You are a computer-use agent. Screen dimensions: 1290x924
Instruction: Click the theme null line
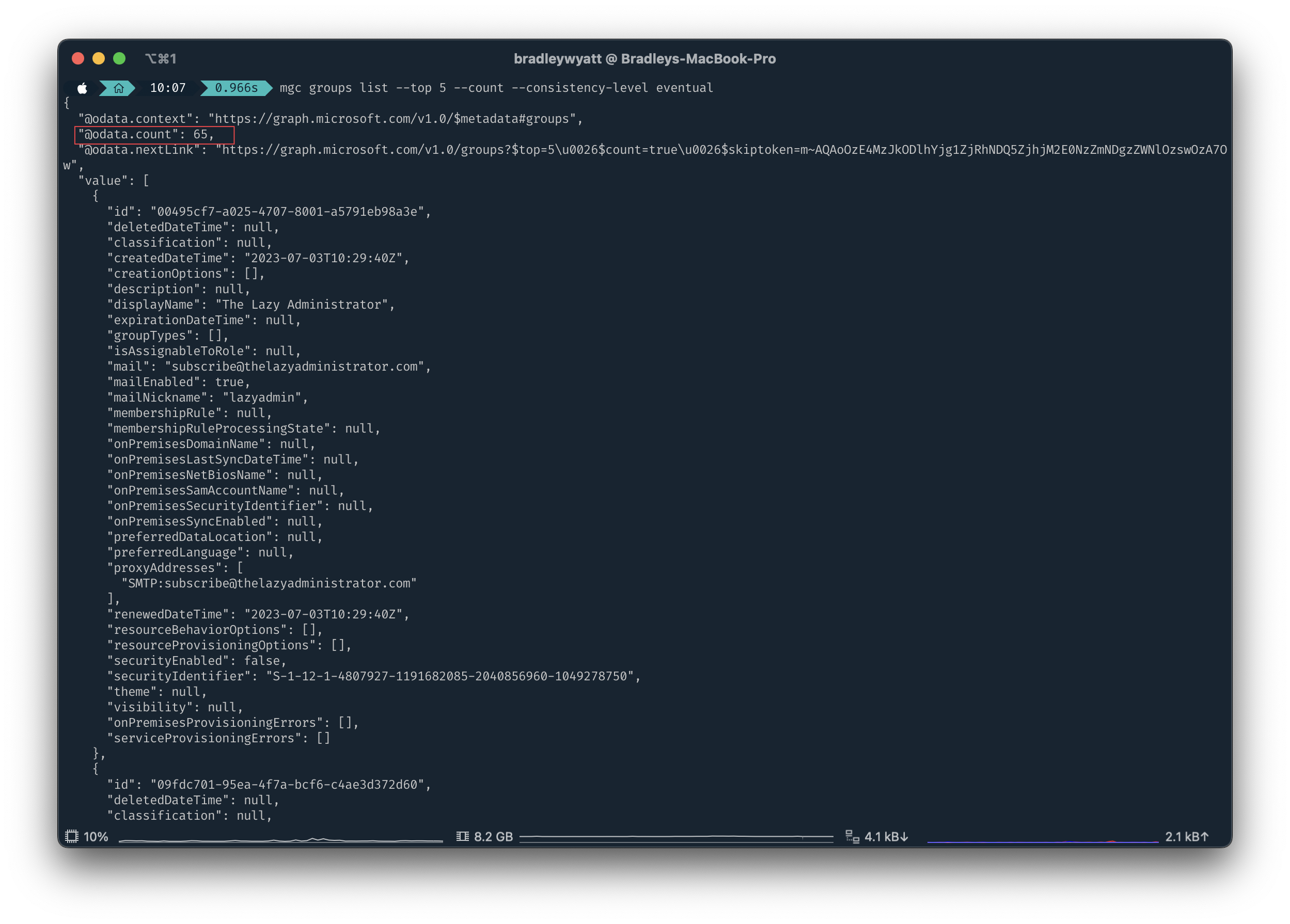157,692
